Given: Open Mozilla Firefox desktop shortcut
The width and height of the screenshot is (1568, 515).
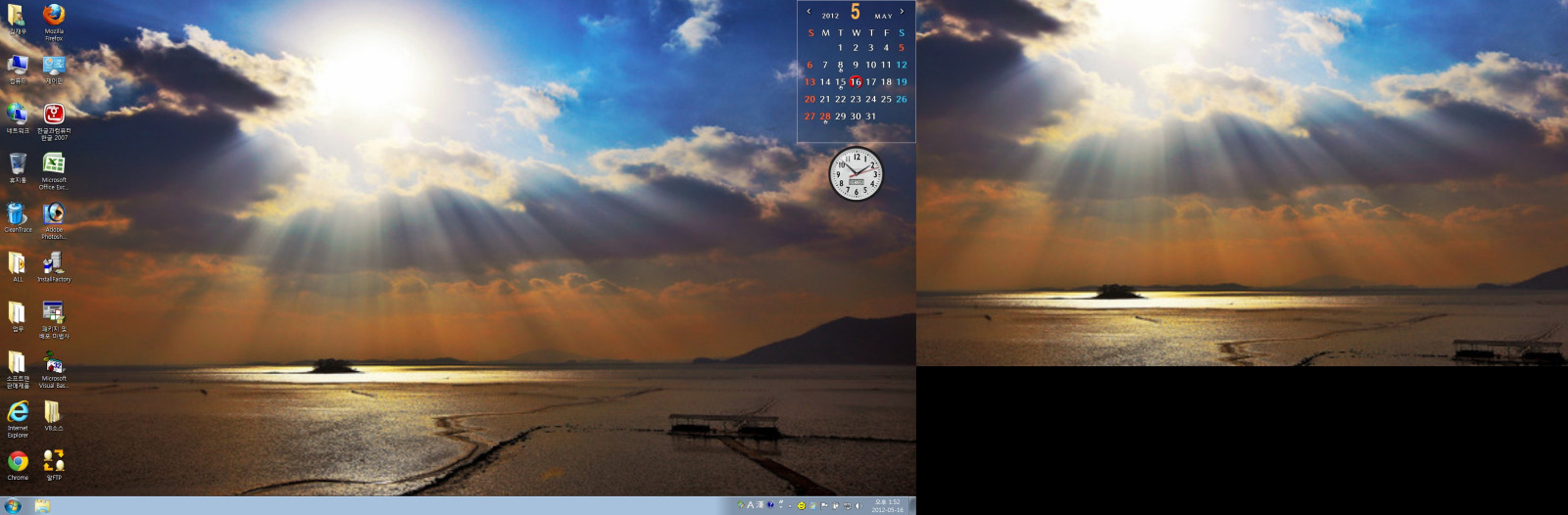Looking at the screenshot, I should 54,16.
